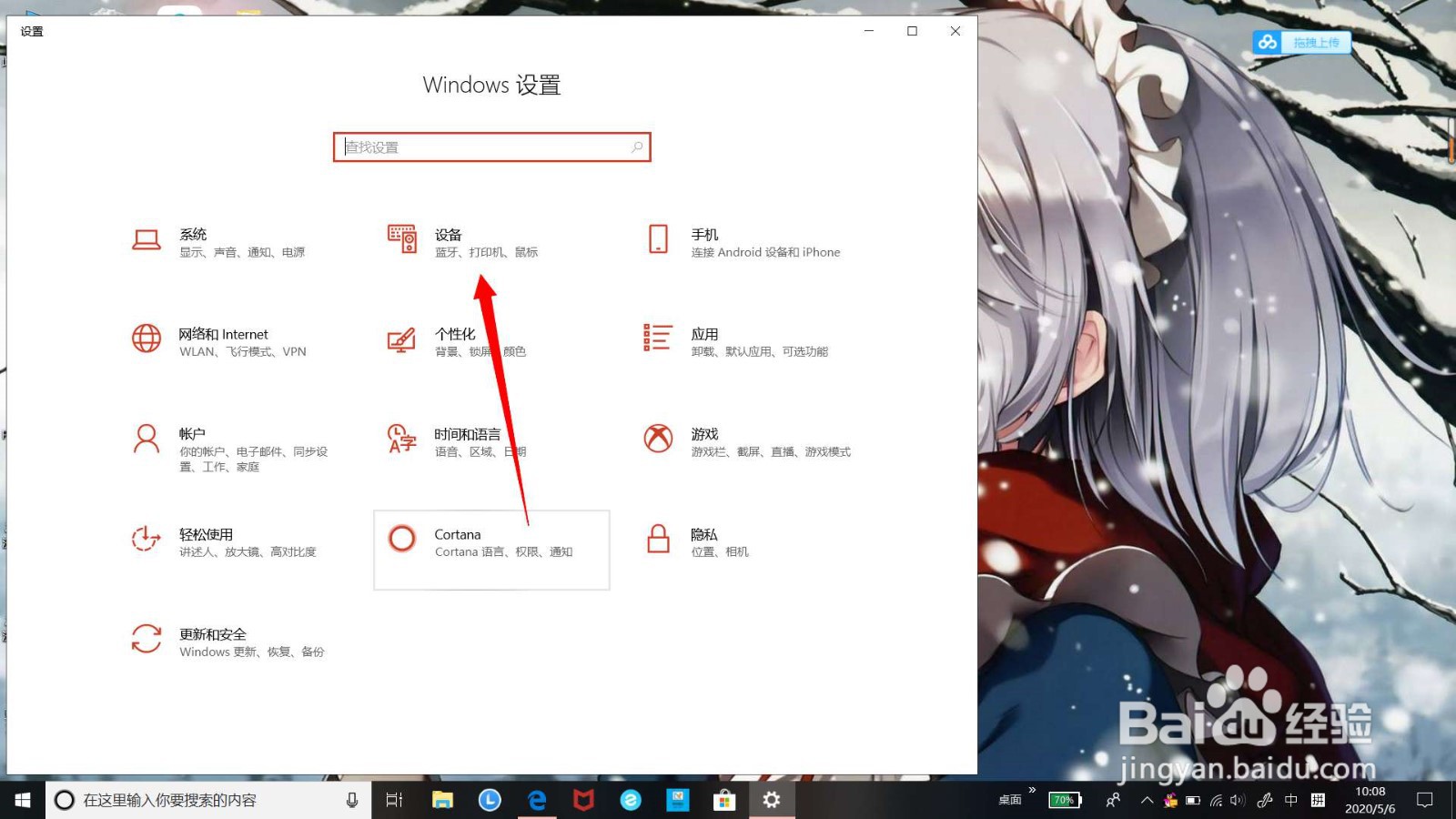Screen dimensions: 1456x819
Task: Click the 70% battery indicator
Action: pyautogui.click(x=1065, y=800)
